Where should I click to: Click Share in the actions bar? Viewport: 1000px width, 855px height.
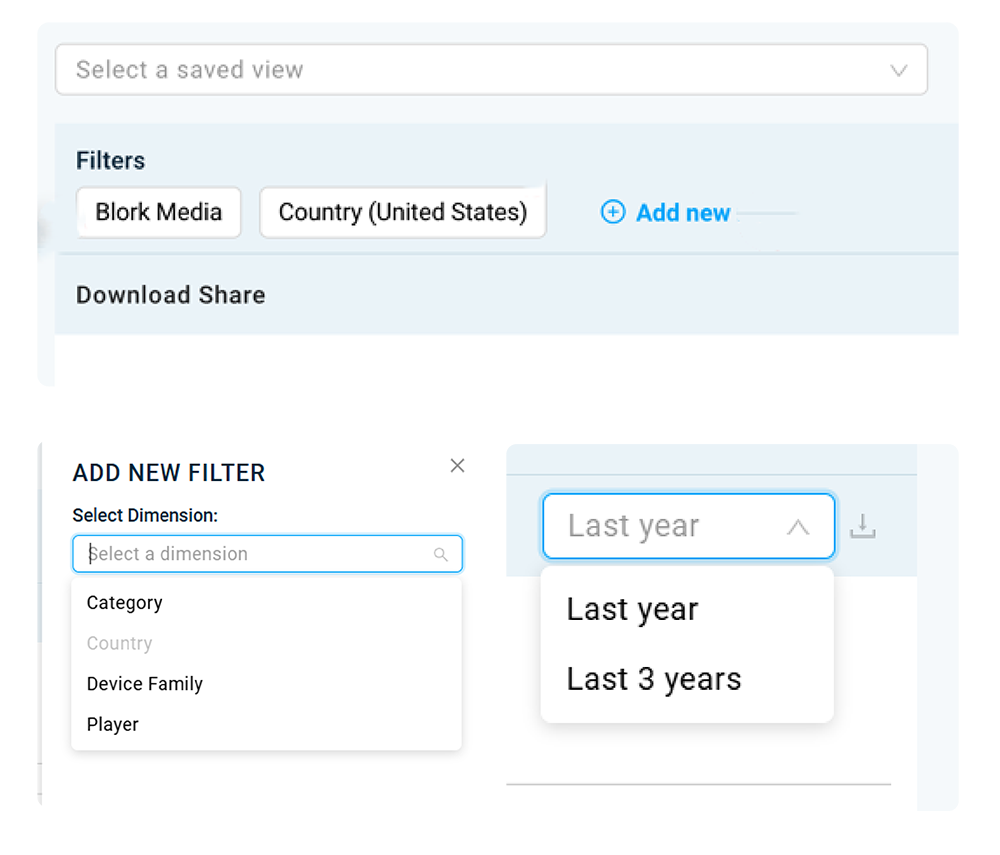tap(232, 295)
